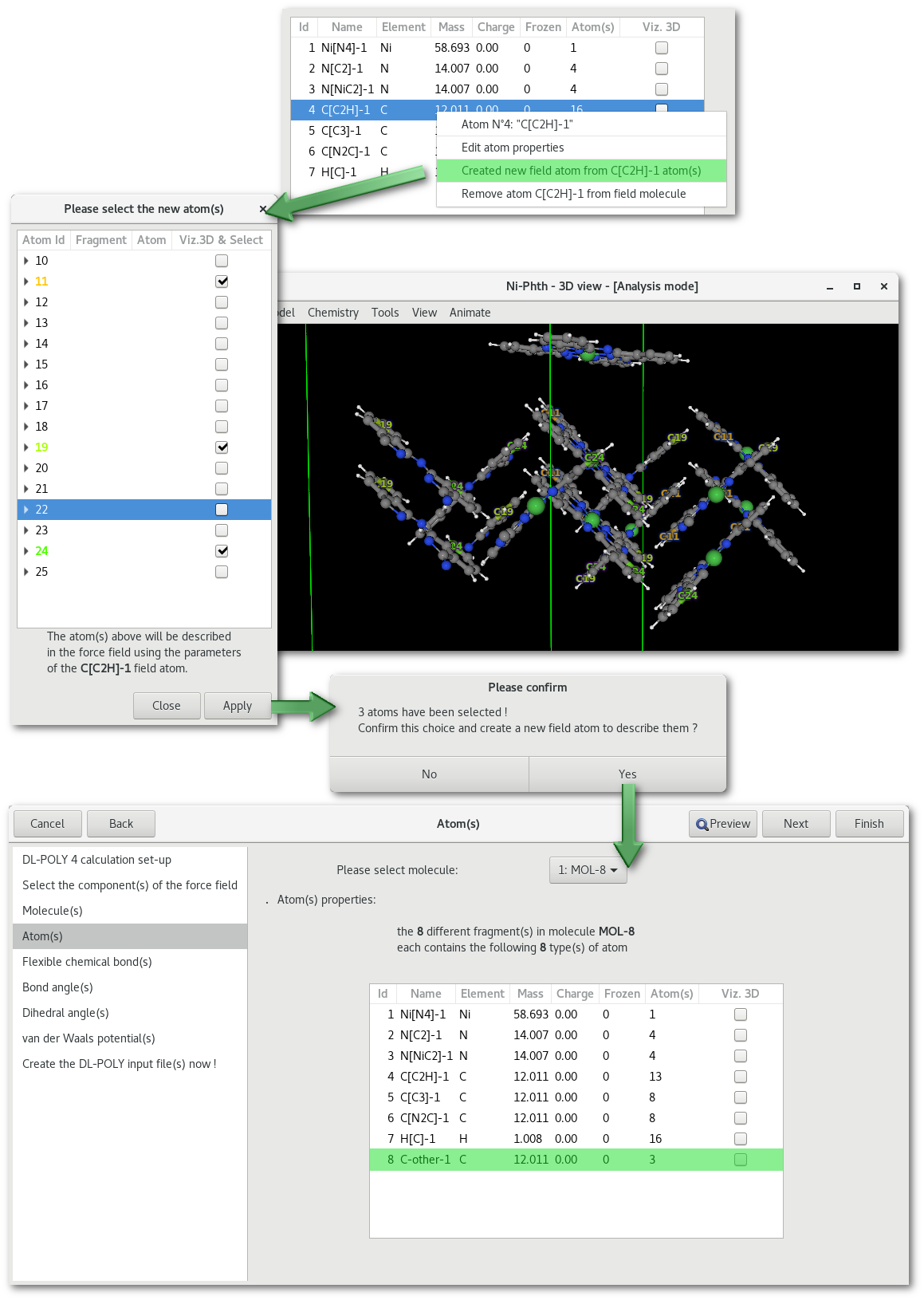The width and height of the screenshot is (924, 1300).
Task: Confirm with the Yes button
Action: tap(627, 774)
